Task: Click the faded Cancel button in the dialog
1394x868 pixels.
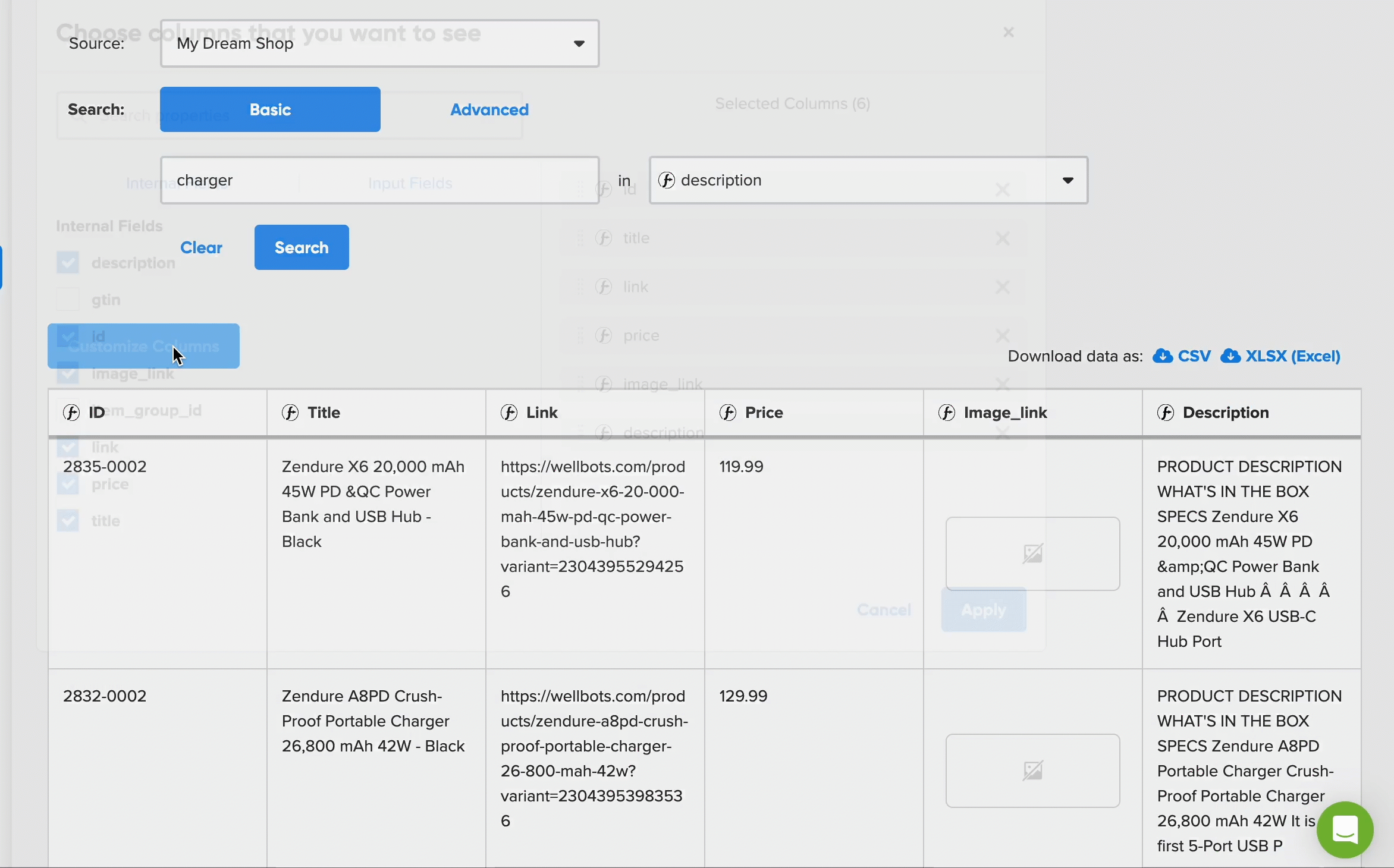Action: (884, 610)
